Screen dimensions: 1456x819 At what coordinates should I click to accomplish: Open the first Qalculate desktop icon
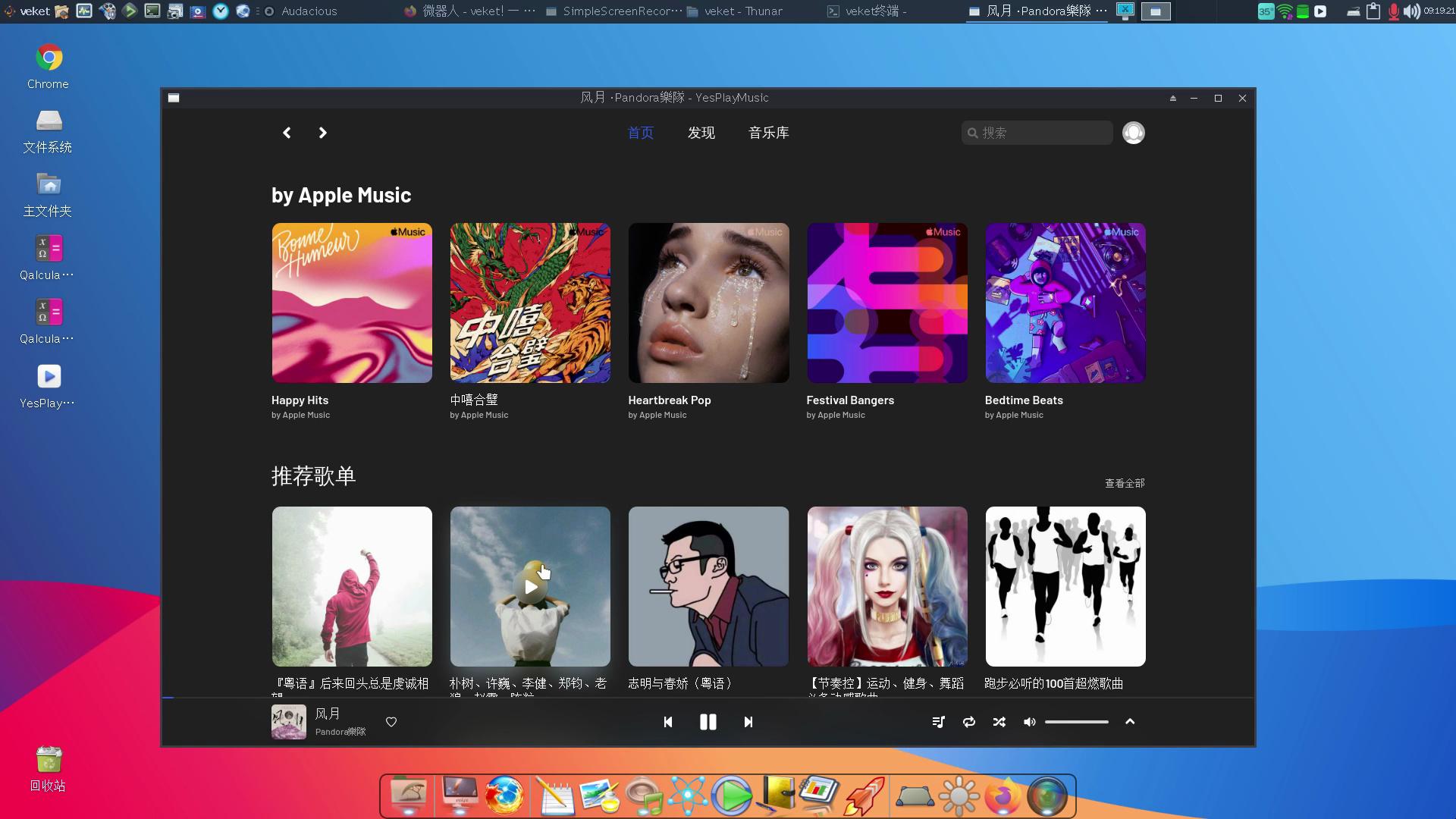tap(48, 258)
